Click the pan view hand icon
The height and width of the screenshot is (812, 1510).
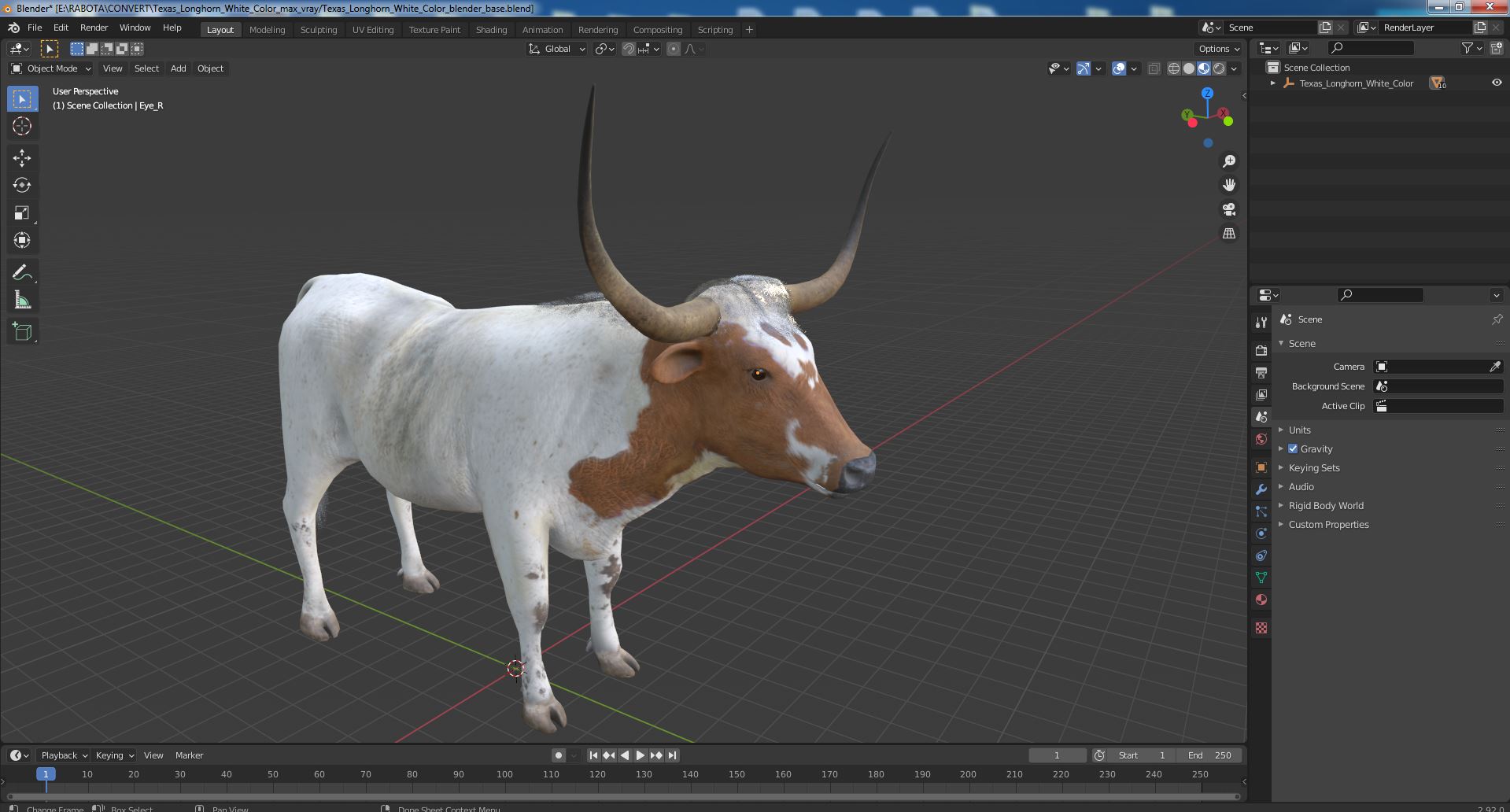1228,185
